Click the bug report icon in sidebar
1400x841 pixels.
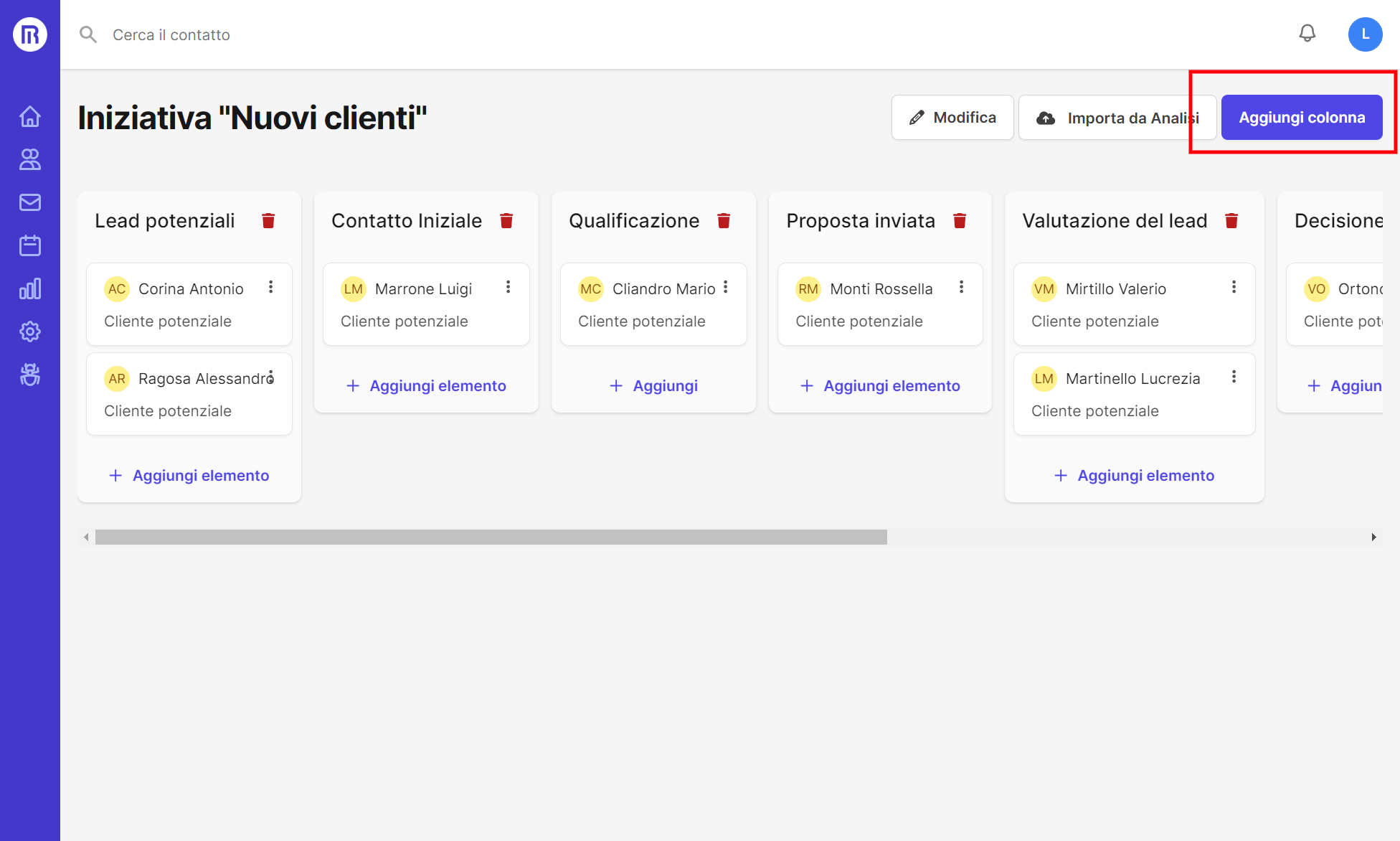30,375
